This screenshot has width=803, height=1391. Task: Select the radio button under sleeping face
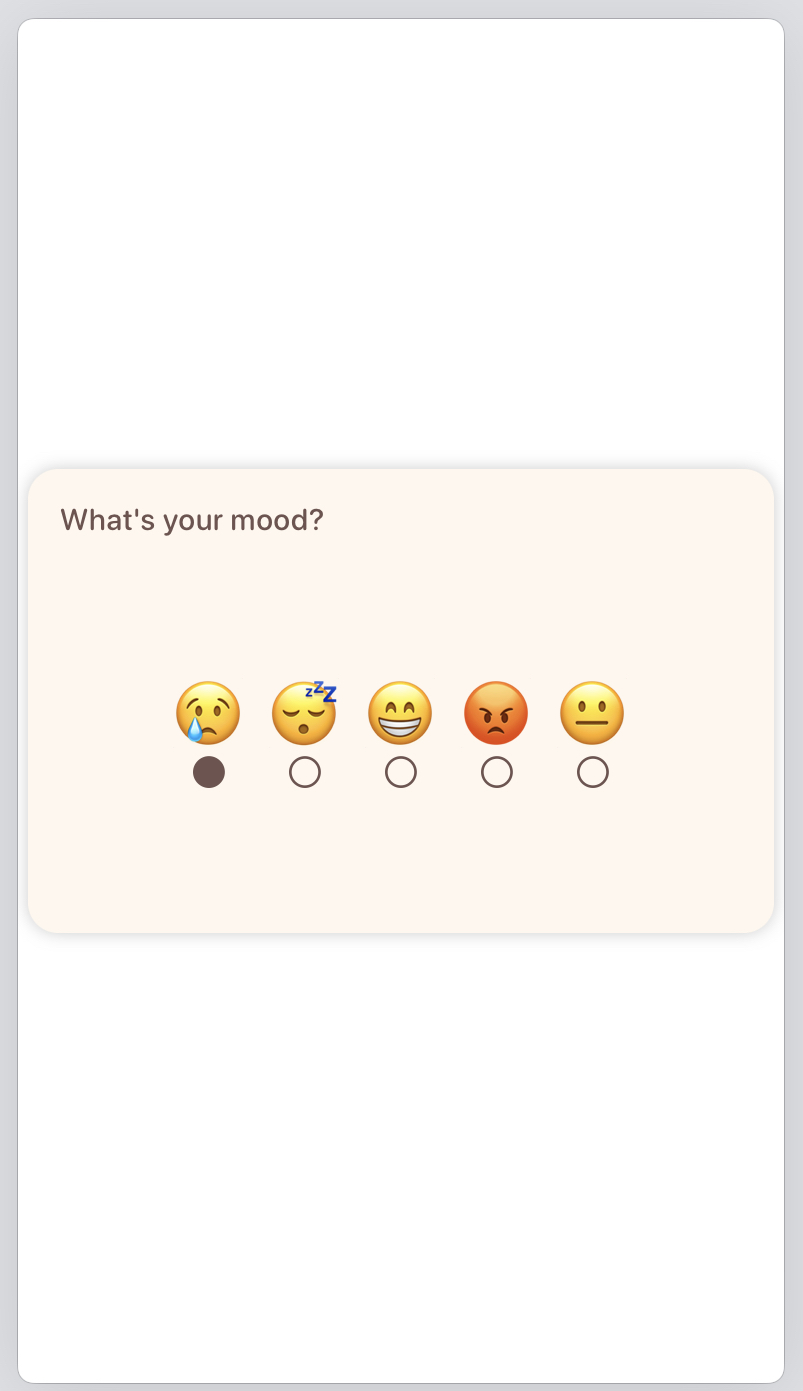(305, 772)
